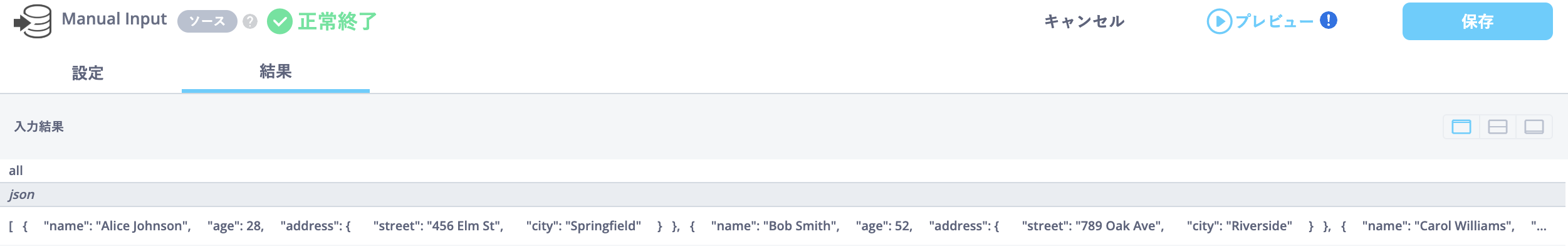Click the 正常終了 status text

337,21
